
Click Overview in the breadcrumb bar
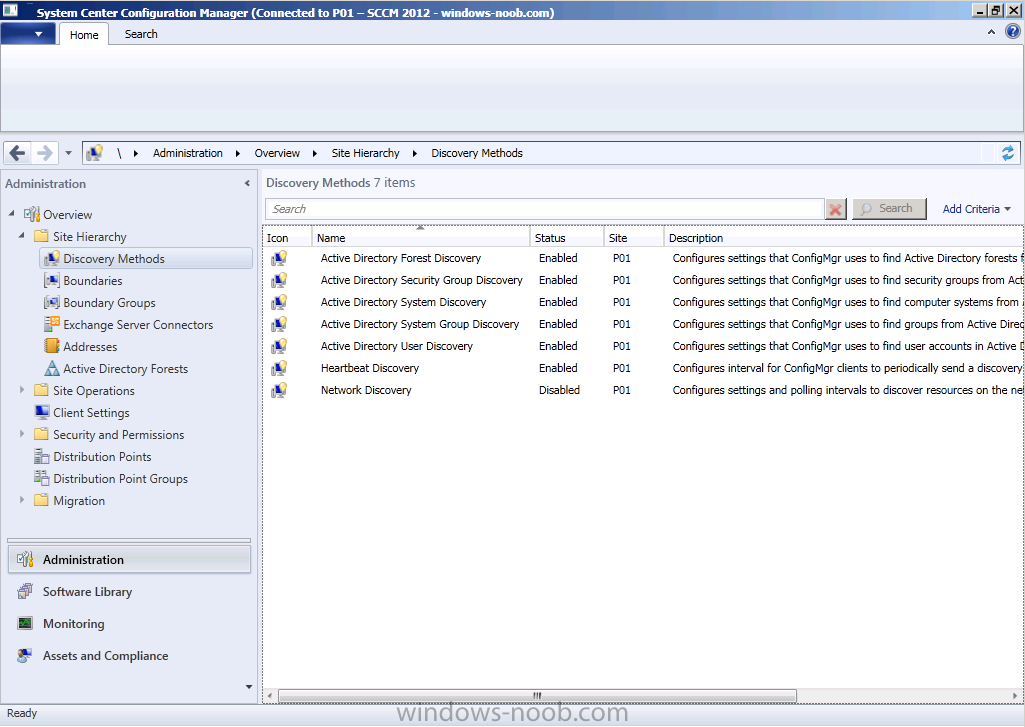[x=277, y=153]
